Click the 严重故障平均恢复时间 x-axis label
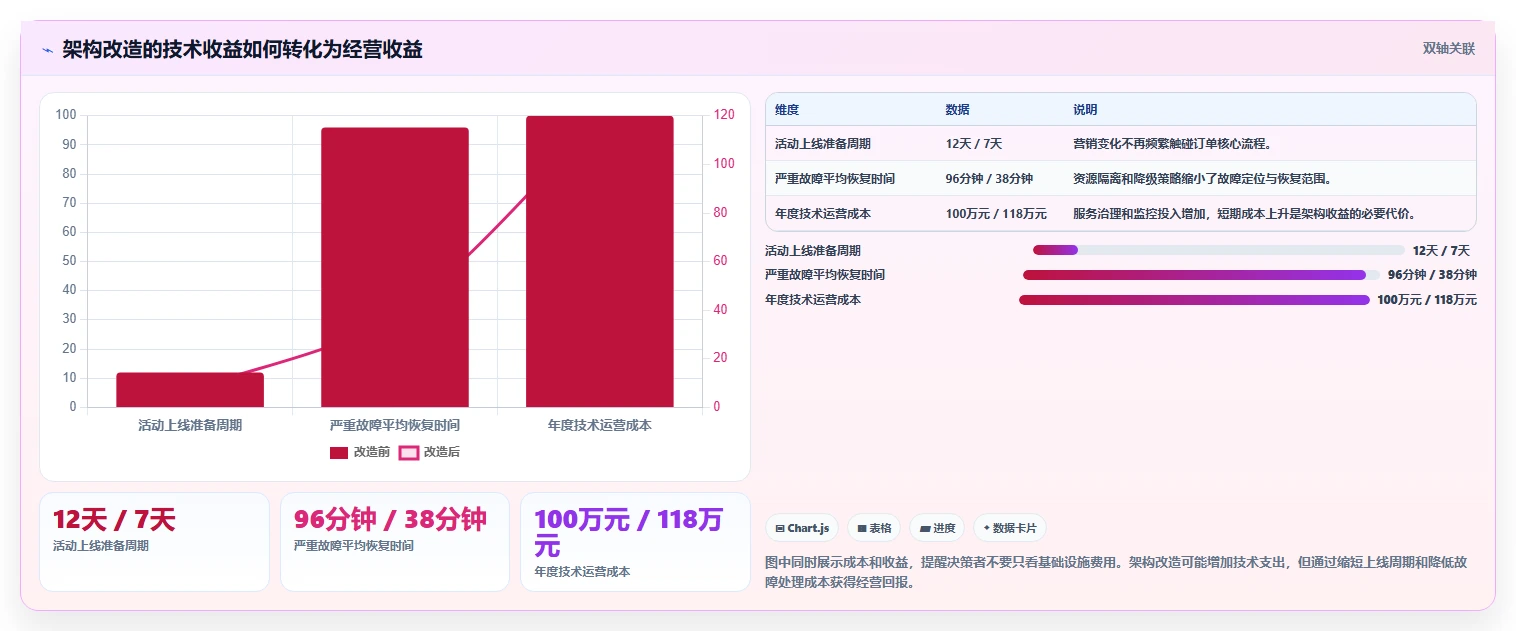The image size is (1516, 631). 395,425
